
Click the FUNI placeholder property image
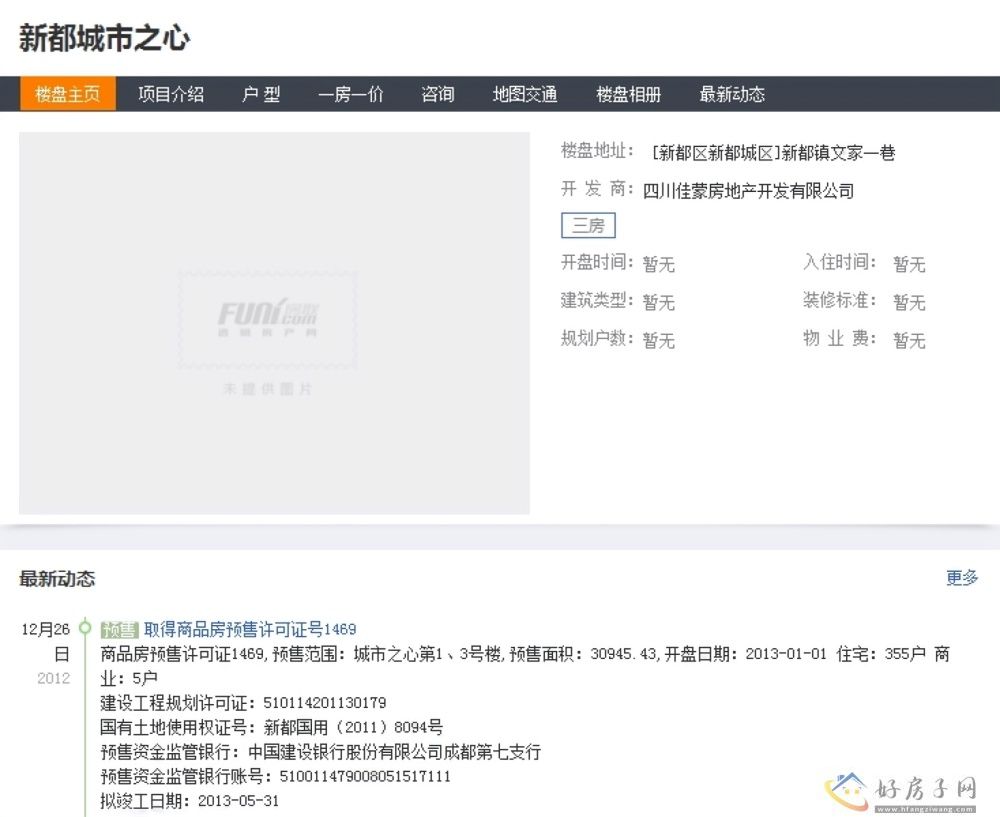[x=274, y=323]
